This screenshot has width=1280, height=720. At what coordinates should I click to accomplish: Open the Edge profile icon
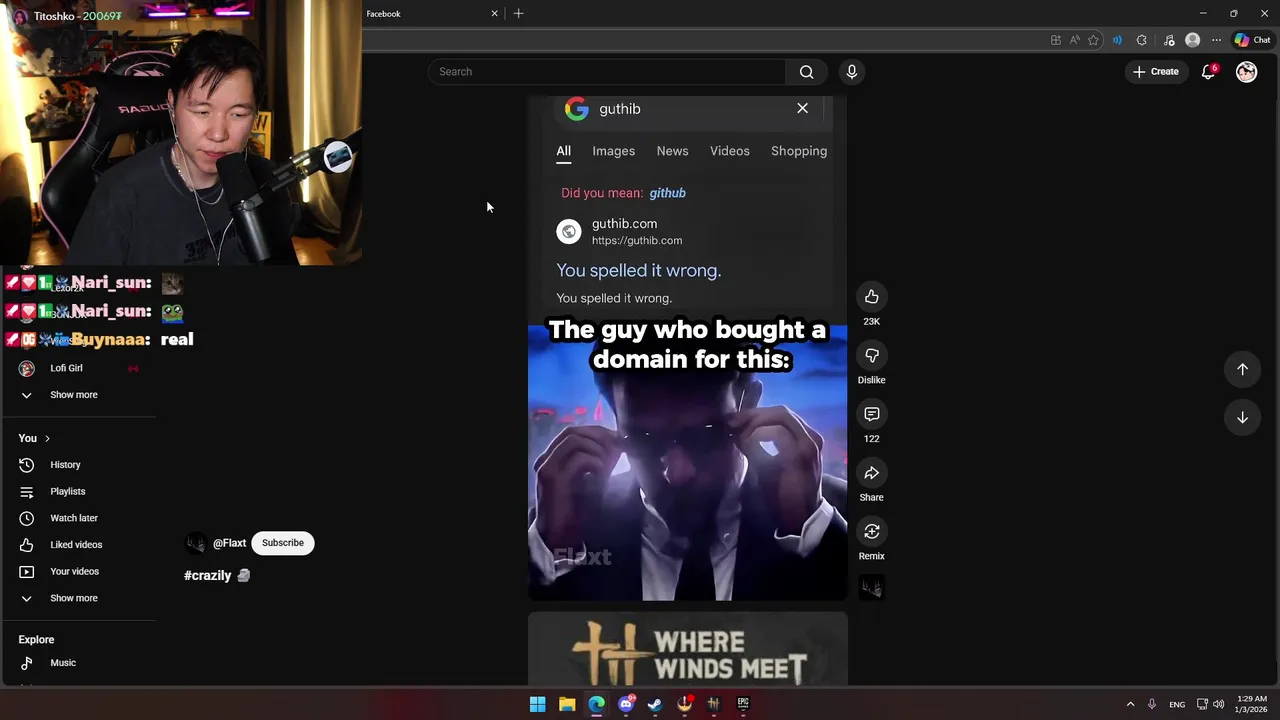[x=1192, y=40]
